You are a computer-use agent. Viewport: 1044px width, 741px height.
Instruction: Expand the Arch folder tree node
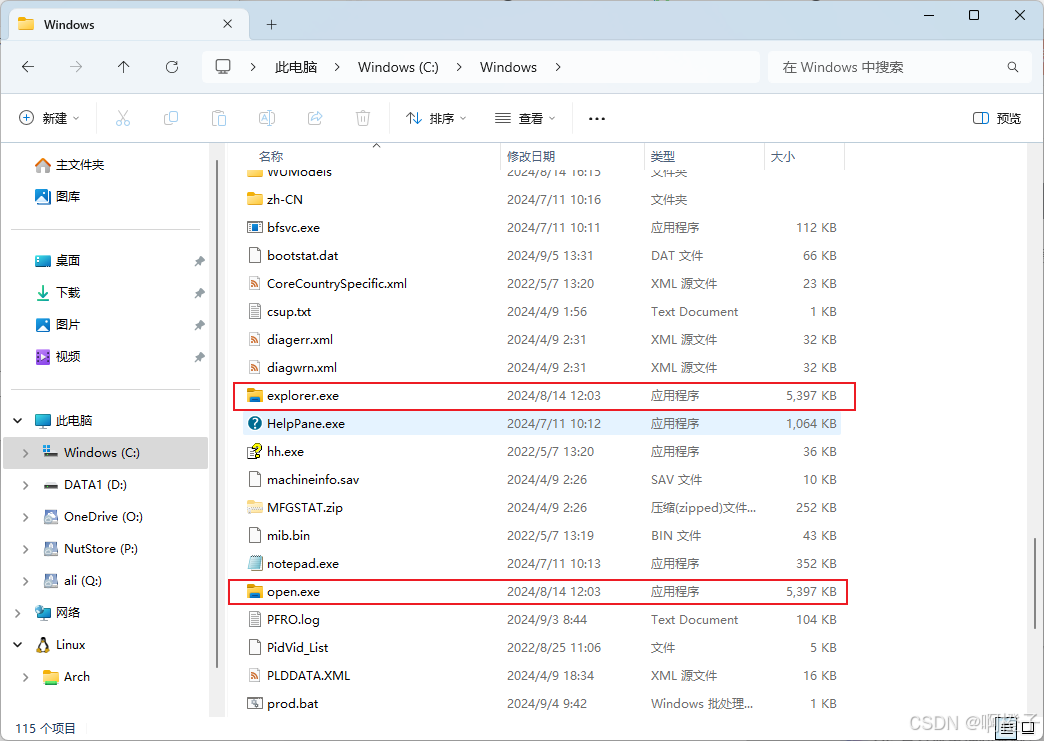[25, 676]
